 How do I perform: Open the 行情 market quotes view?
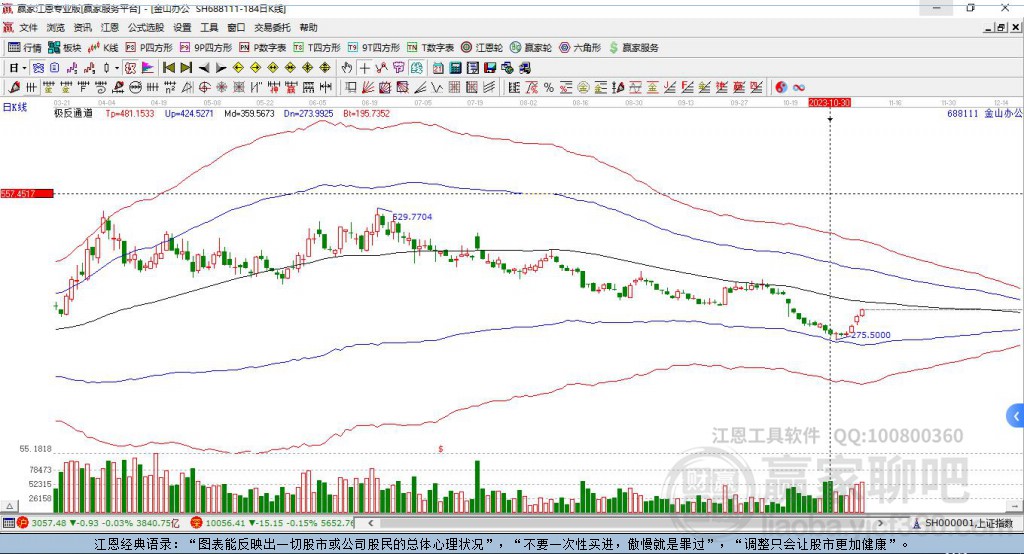point(24,48)
